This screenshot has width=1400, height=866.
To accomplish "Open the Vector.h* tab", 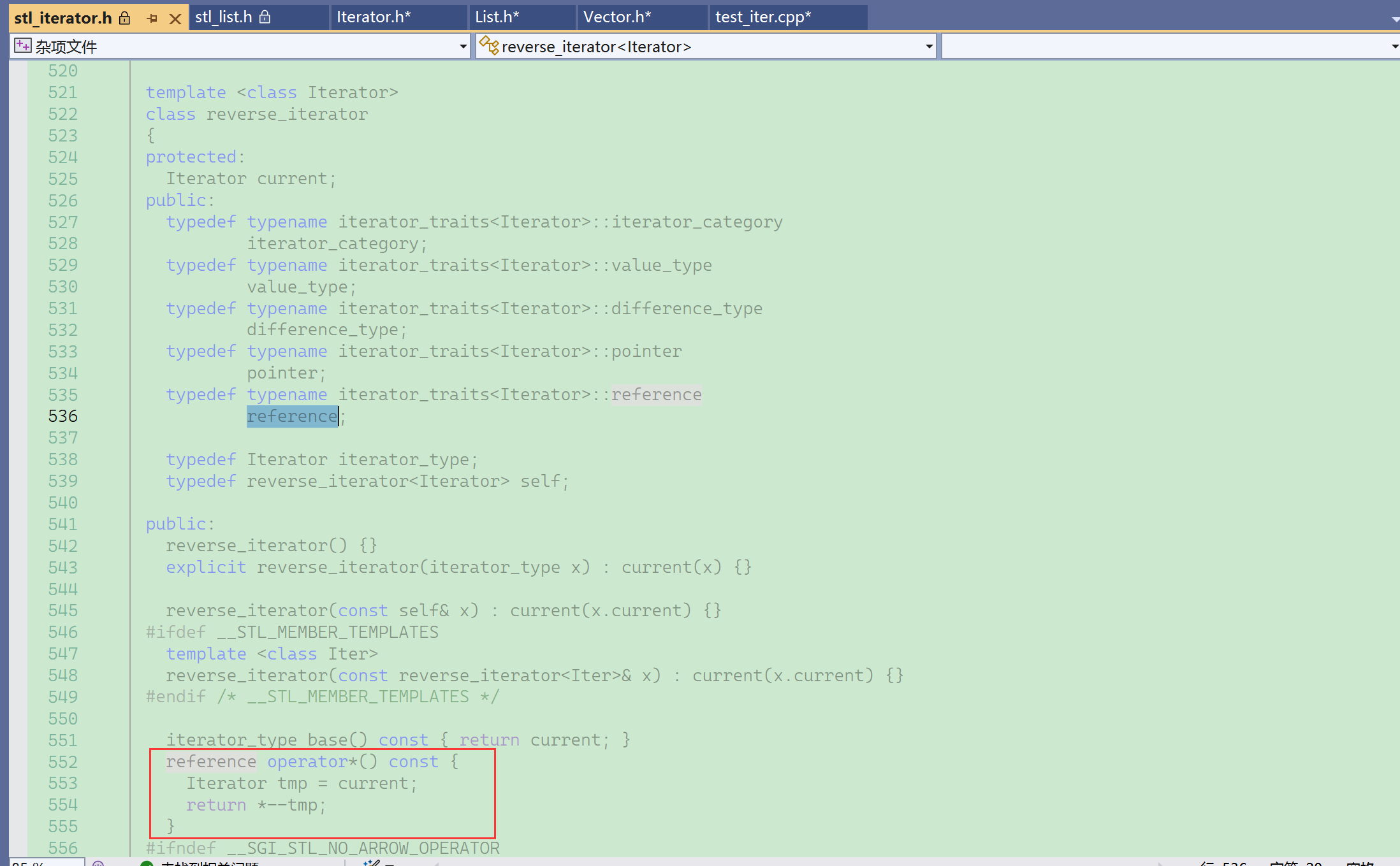I will tap(617, 17).
